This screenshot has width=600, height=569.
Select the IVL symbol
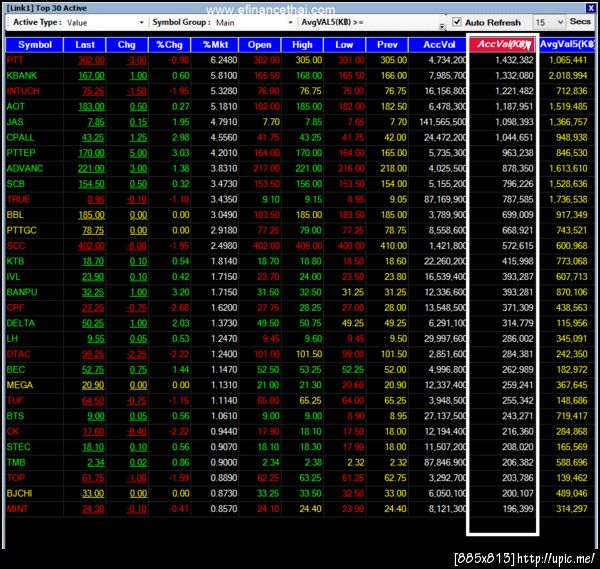(x=13, y=277)
